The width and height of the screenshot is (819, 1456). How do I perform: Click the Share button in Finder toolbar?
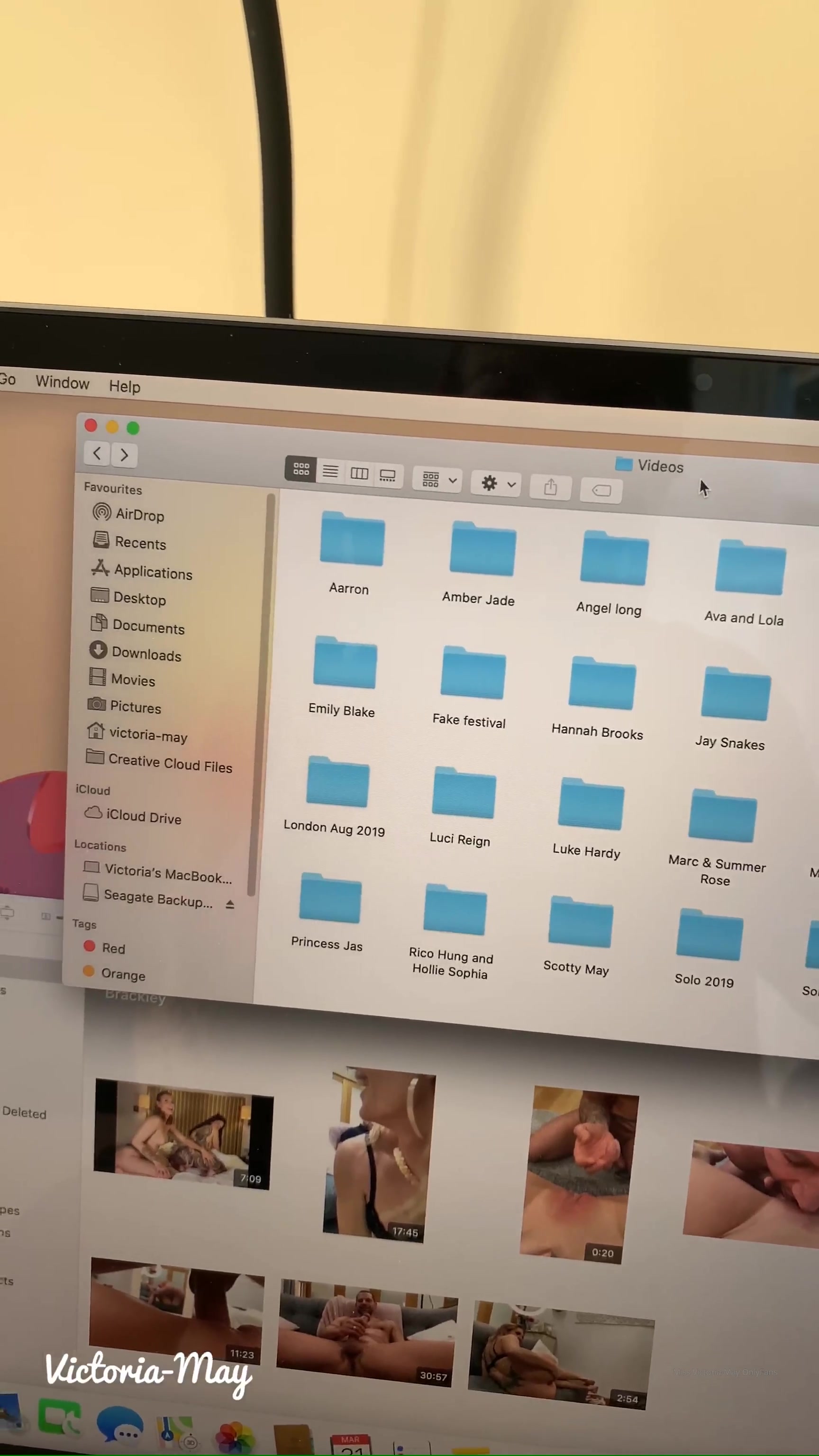point(550,487)
